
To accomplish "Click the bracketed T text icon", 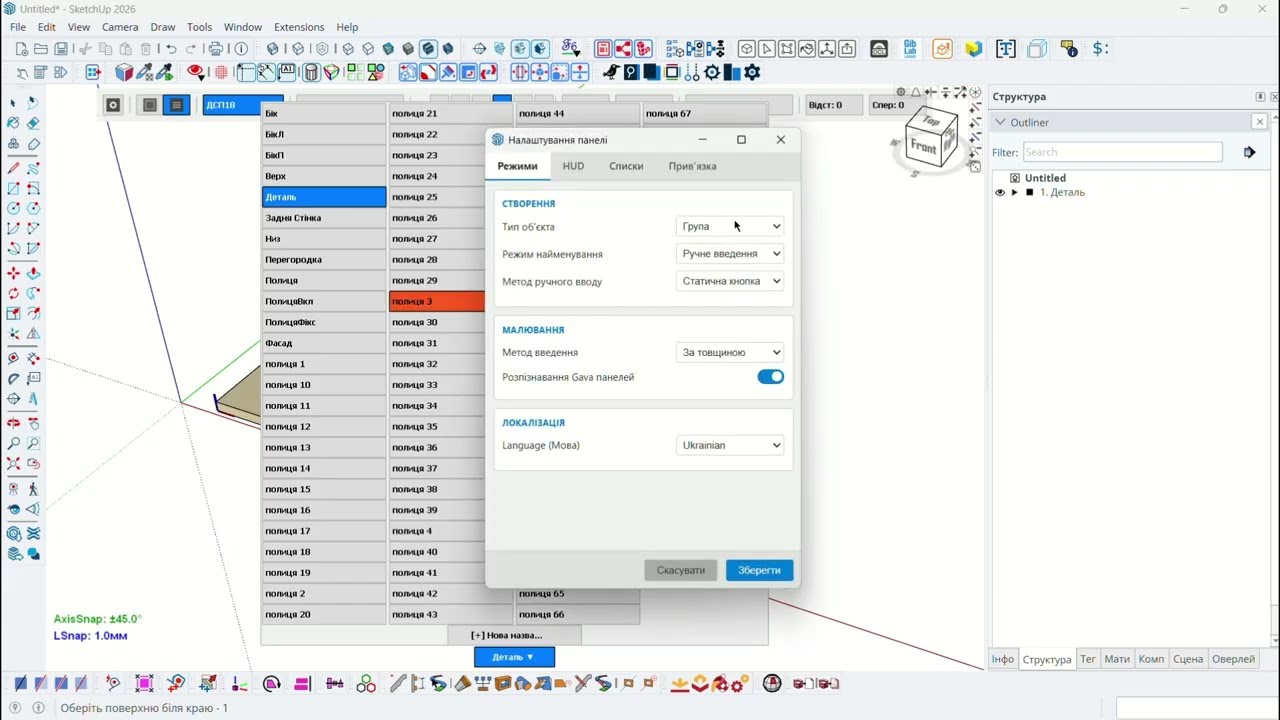I will 1006,49.
